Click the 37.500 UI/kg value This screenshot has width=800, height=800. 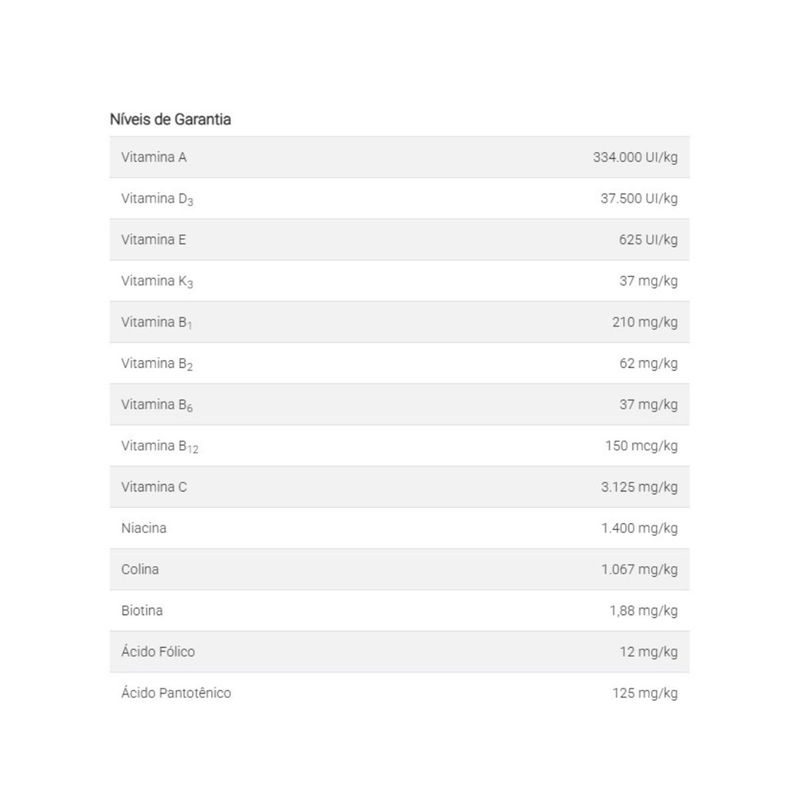(x=639, y=198)
